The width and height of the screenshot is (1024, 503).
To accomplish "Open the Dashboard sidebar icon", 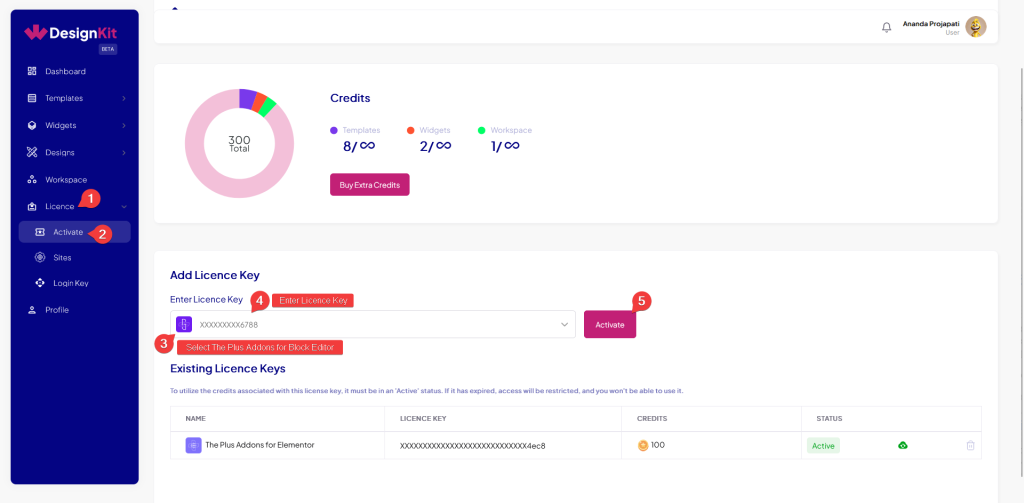I will point(32,71).
